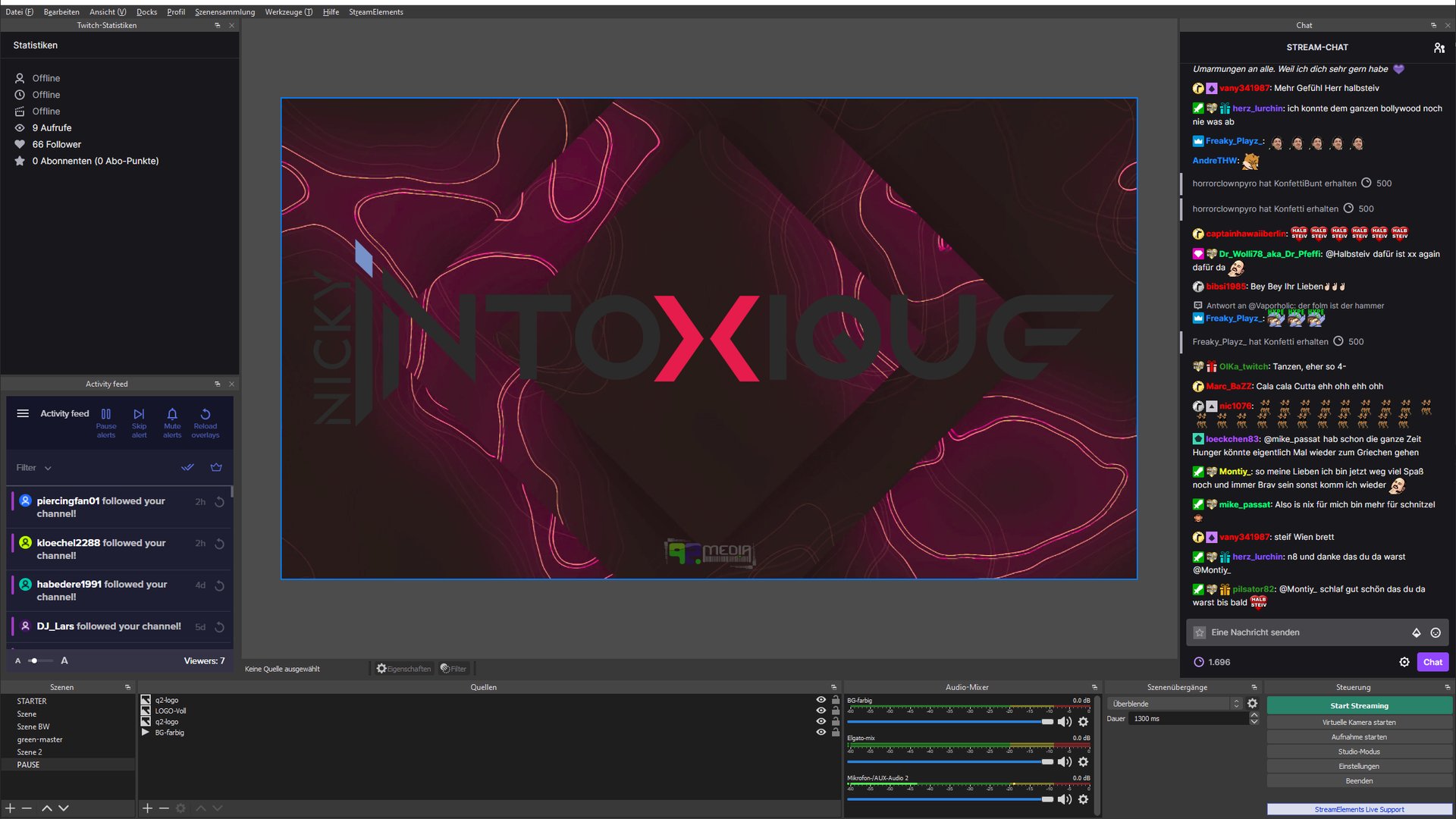The width and height of the screenshot is (1456, 819).
Task: Pop out the Audio-Mixer dock
Action: coord(1094,687)
